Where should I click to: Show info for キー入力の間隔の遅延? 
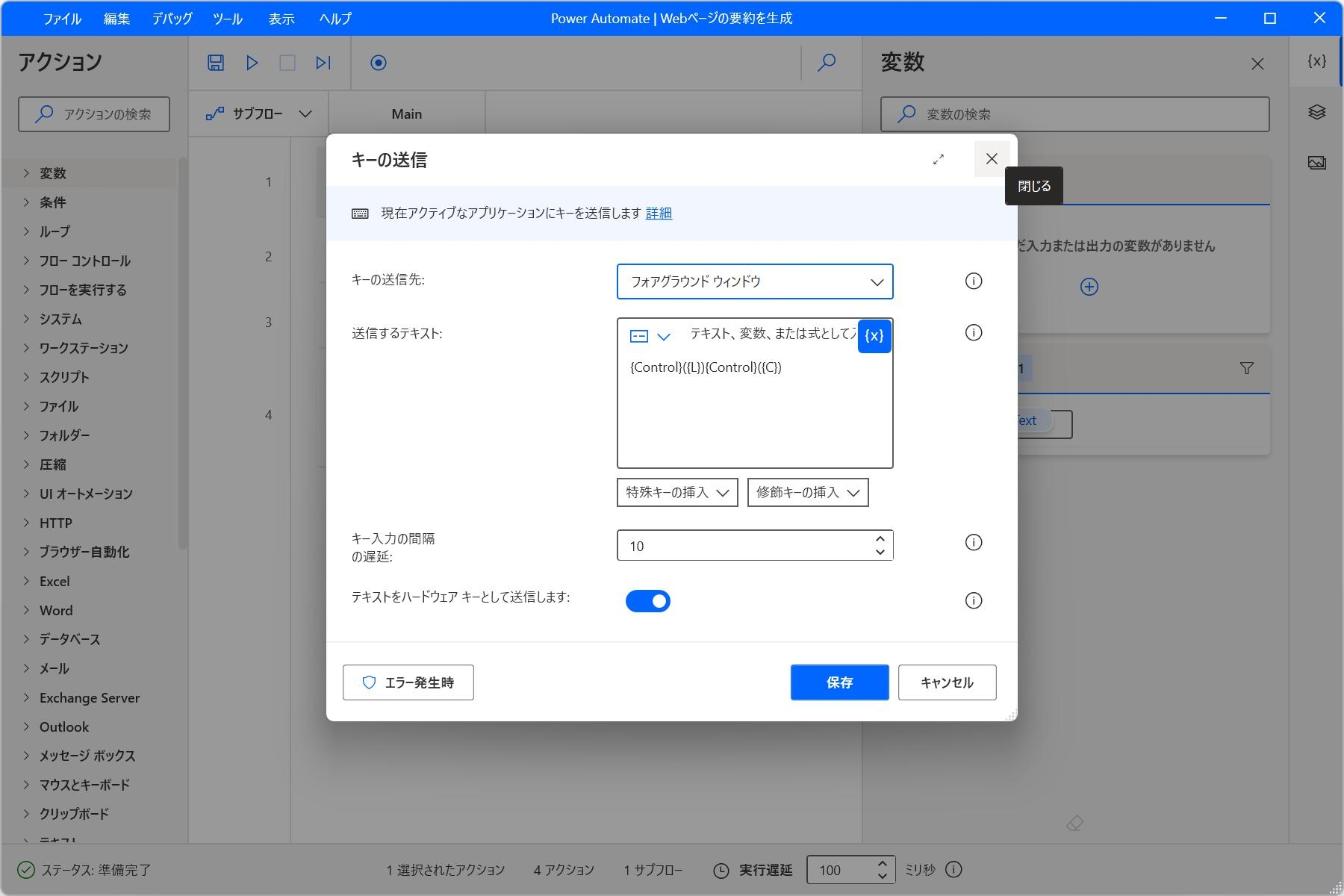(x=974, y=542)
